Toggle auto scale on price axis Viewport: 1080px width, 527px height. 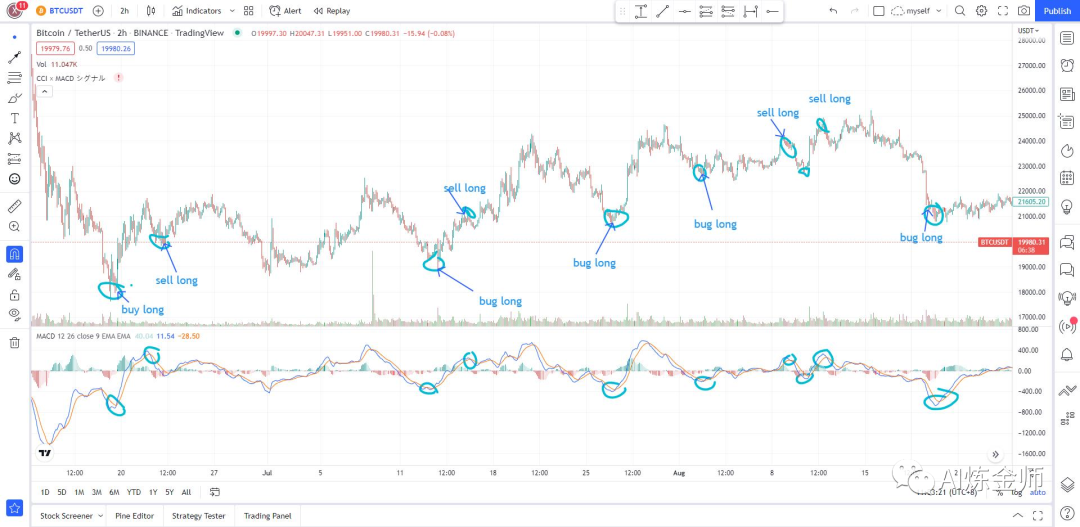pyautogui.click(x=1038, y=492)
